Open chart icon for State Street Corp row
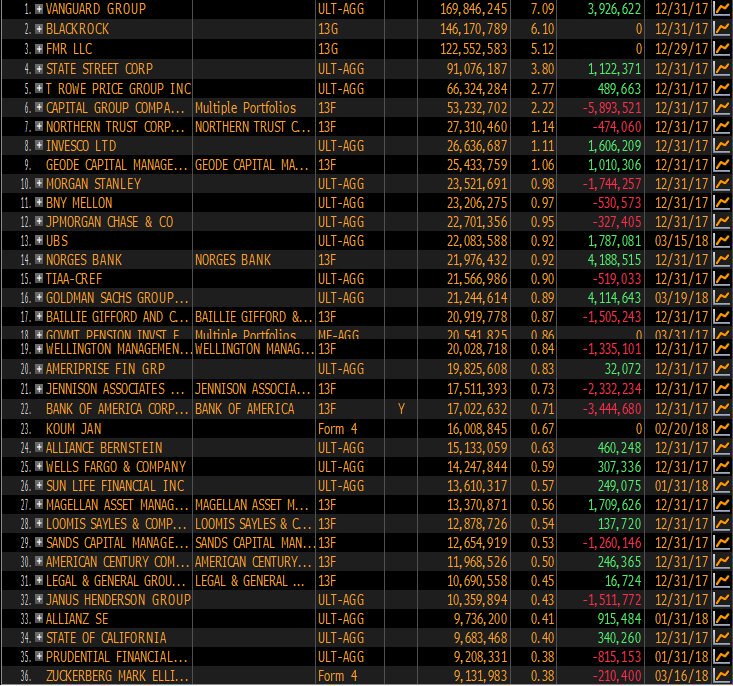 pos(722,69)
